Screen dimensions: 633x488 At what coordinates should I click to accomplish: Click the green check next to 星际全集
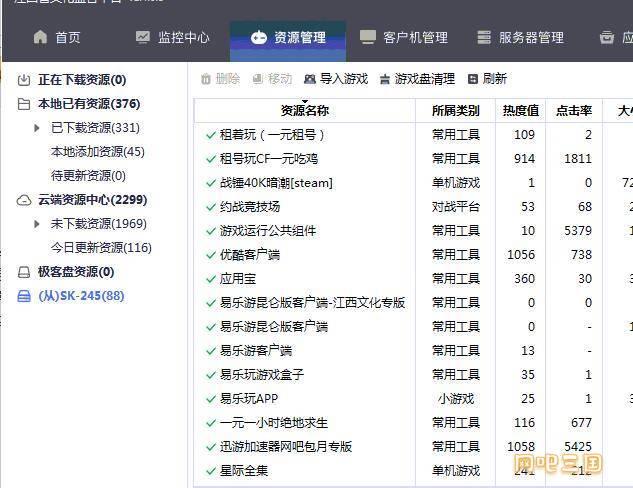coord(211,471)
